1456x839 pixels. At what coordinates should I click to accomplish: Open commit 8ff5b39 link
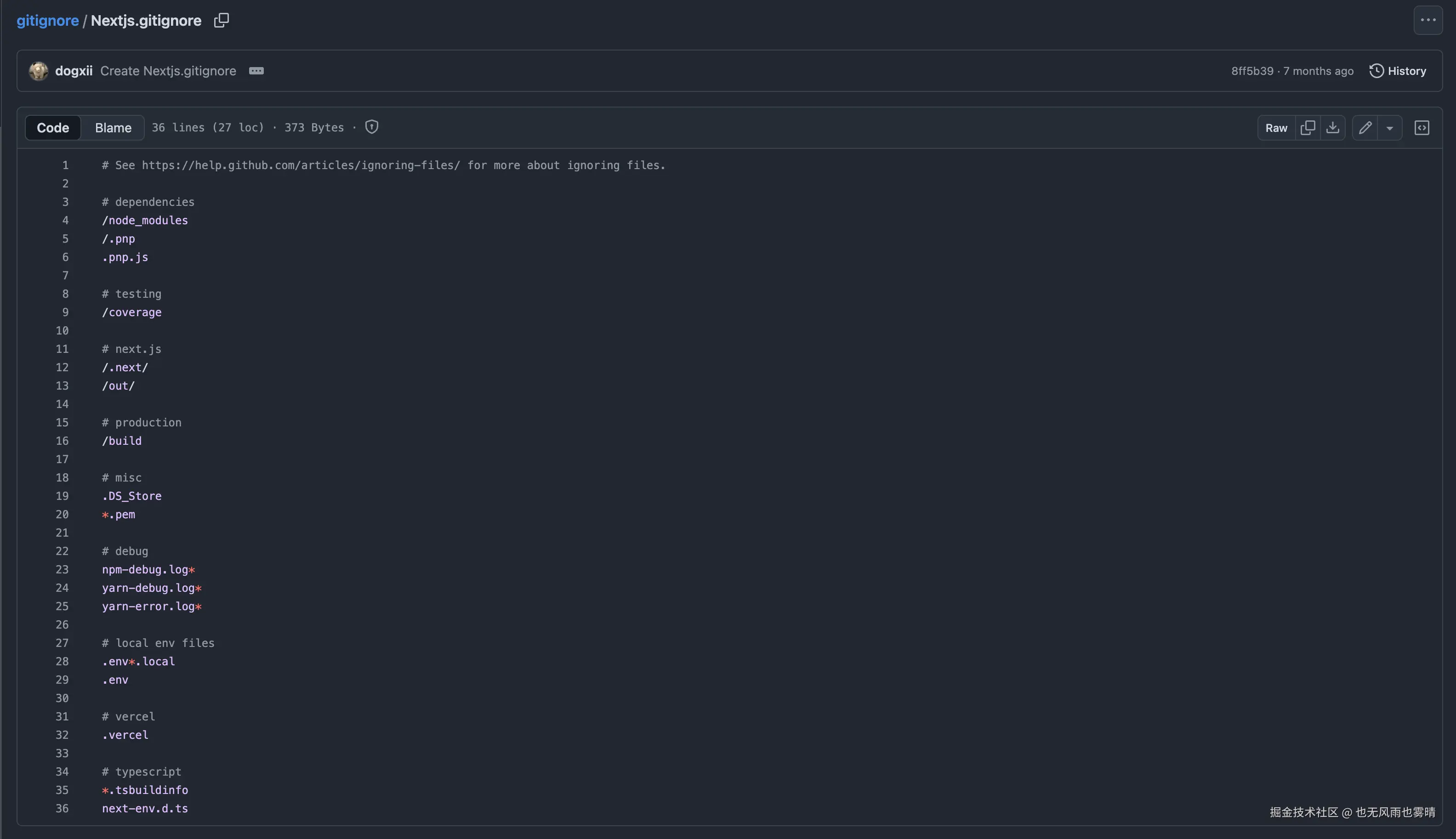(x=1252, y=71)
